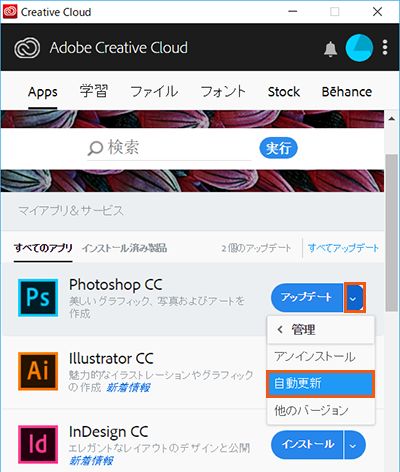Screen dimensions: 400x472
Task: Click the InDesign インストール button
Action: tap(307, 445)
